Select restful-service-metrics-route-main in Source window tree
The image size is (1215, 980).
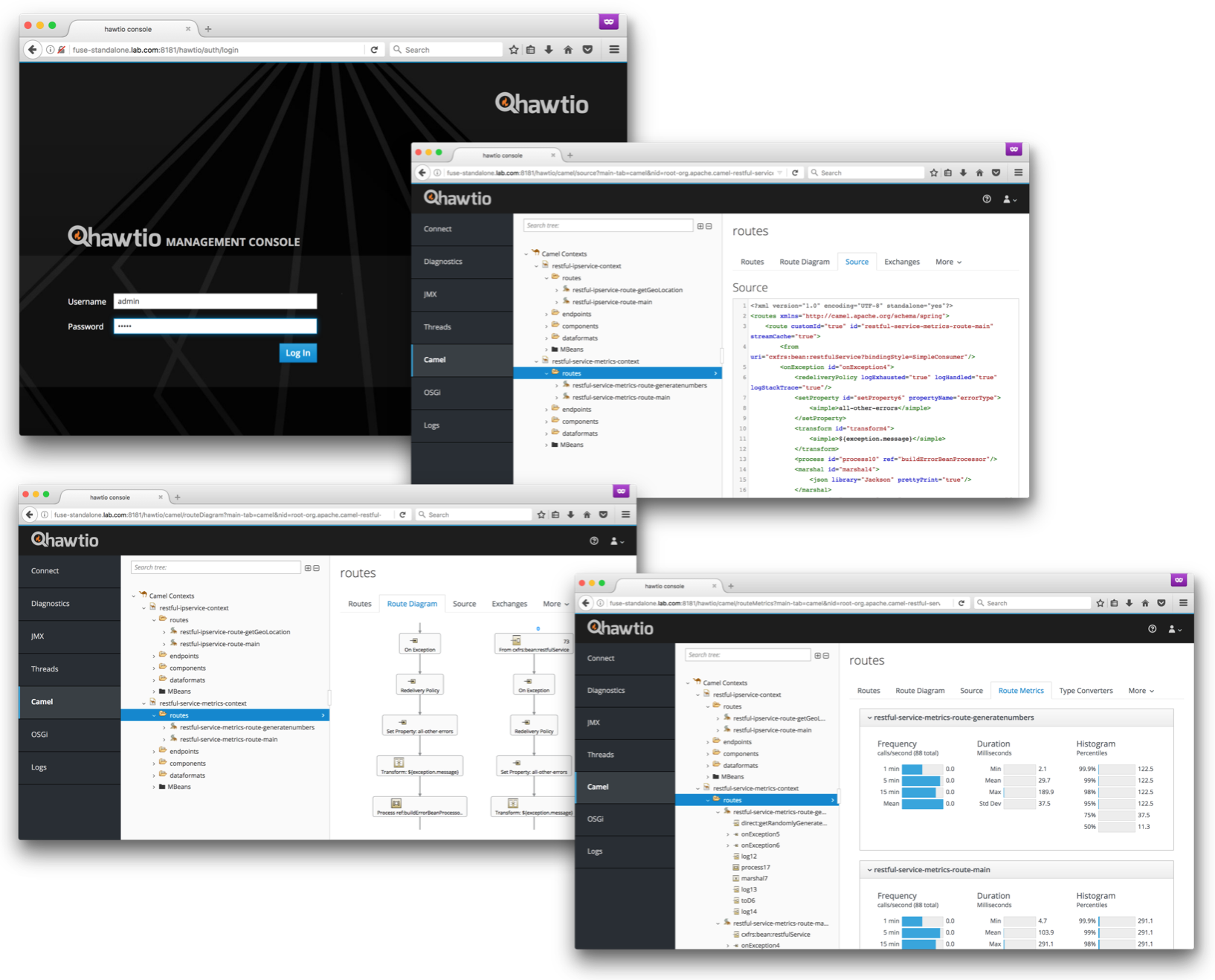[x=621, y=398]
